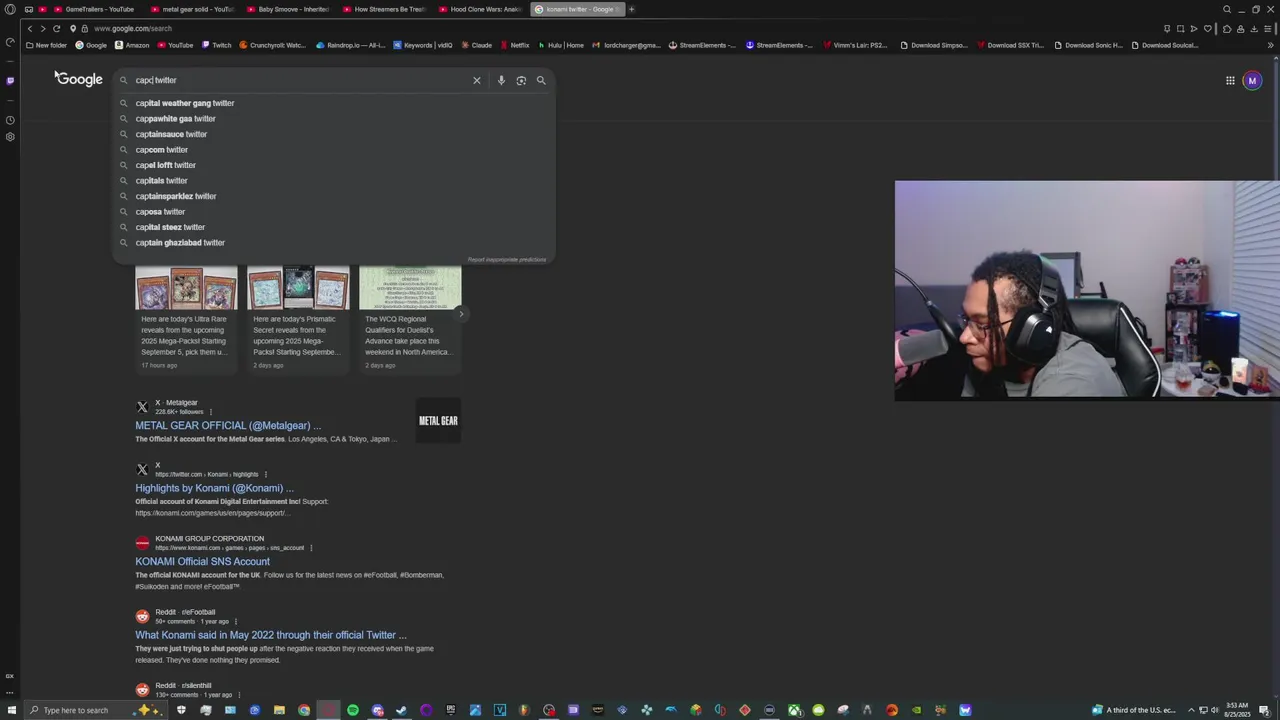Switch to GameTrailers YouTube tab
1280x720 pixels.
[x=92, y=9]
